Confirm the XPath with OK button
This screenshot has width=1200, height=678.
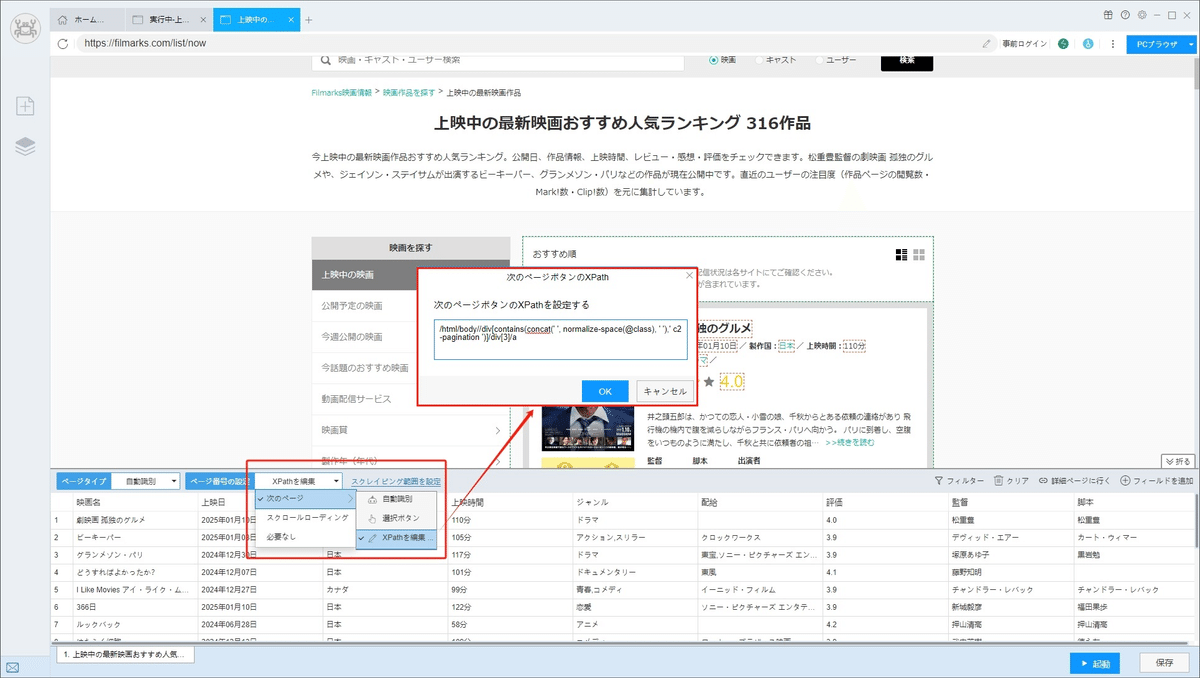[x=605, y=391]
